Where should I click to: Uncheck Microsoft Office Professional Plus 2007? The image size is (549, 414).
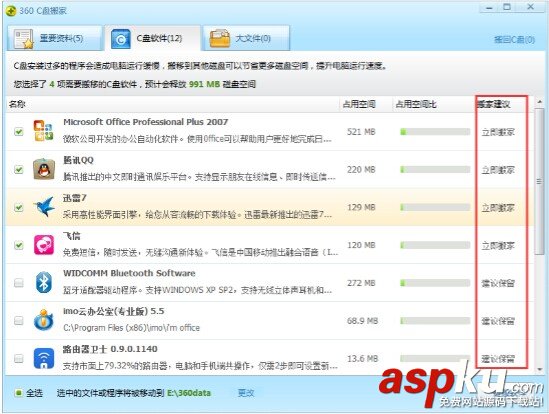(19, 132)
